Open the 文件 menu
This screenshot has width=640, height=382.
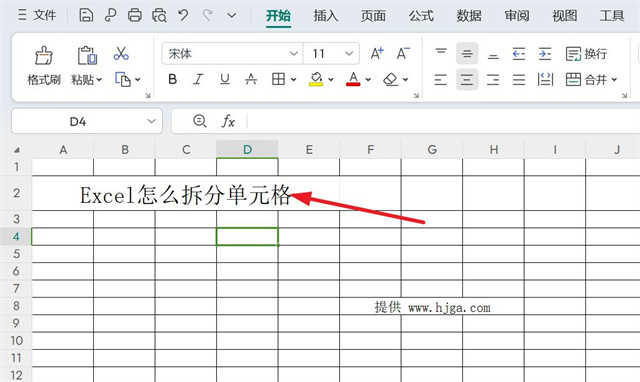click(37, 16)
